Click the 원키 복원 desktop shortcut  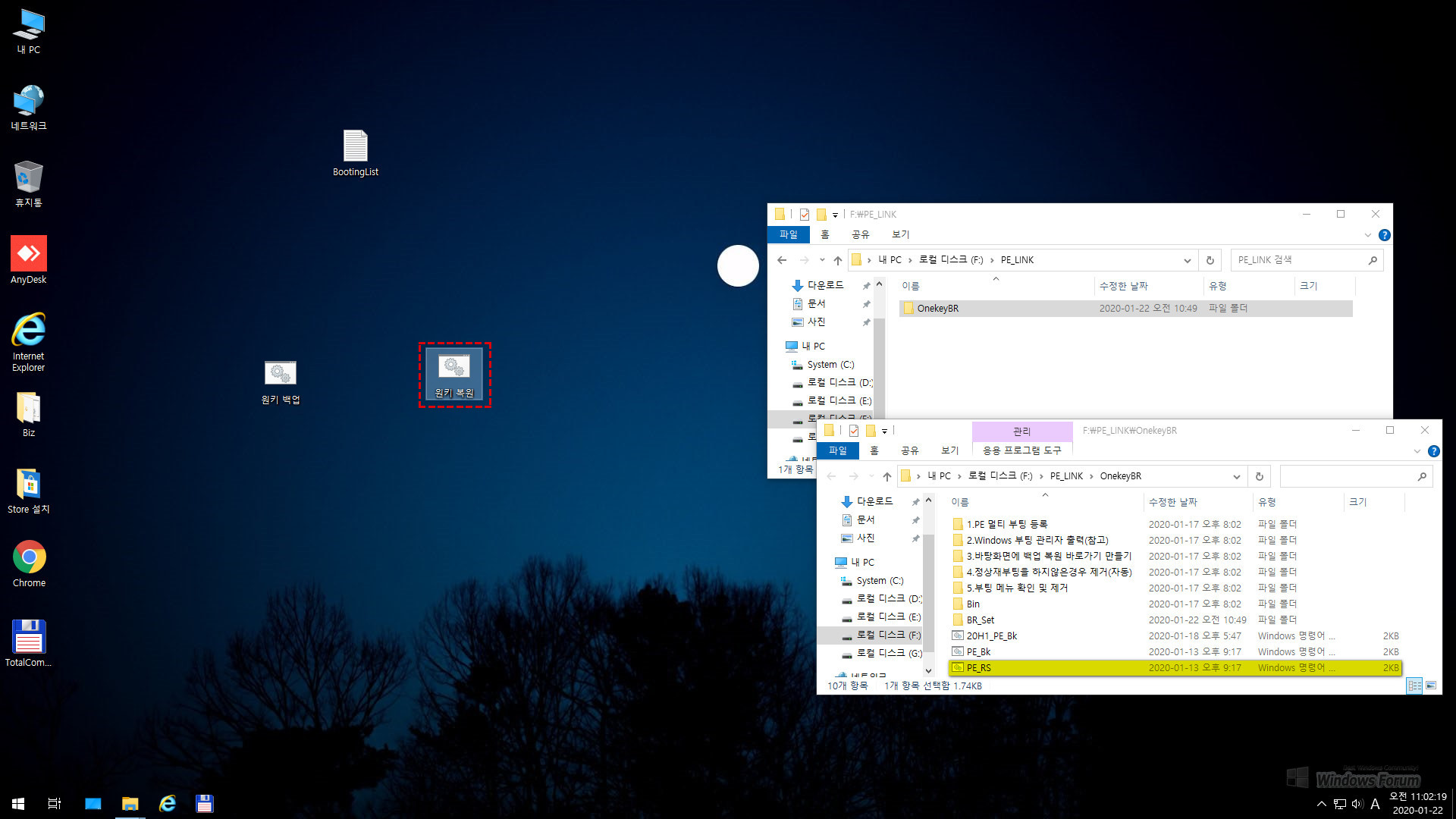point(455,374)
